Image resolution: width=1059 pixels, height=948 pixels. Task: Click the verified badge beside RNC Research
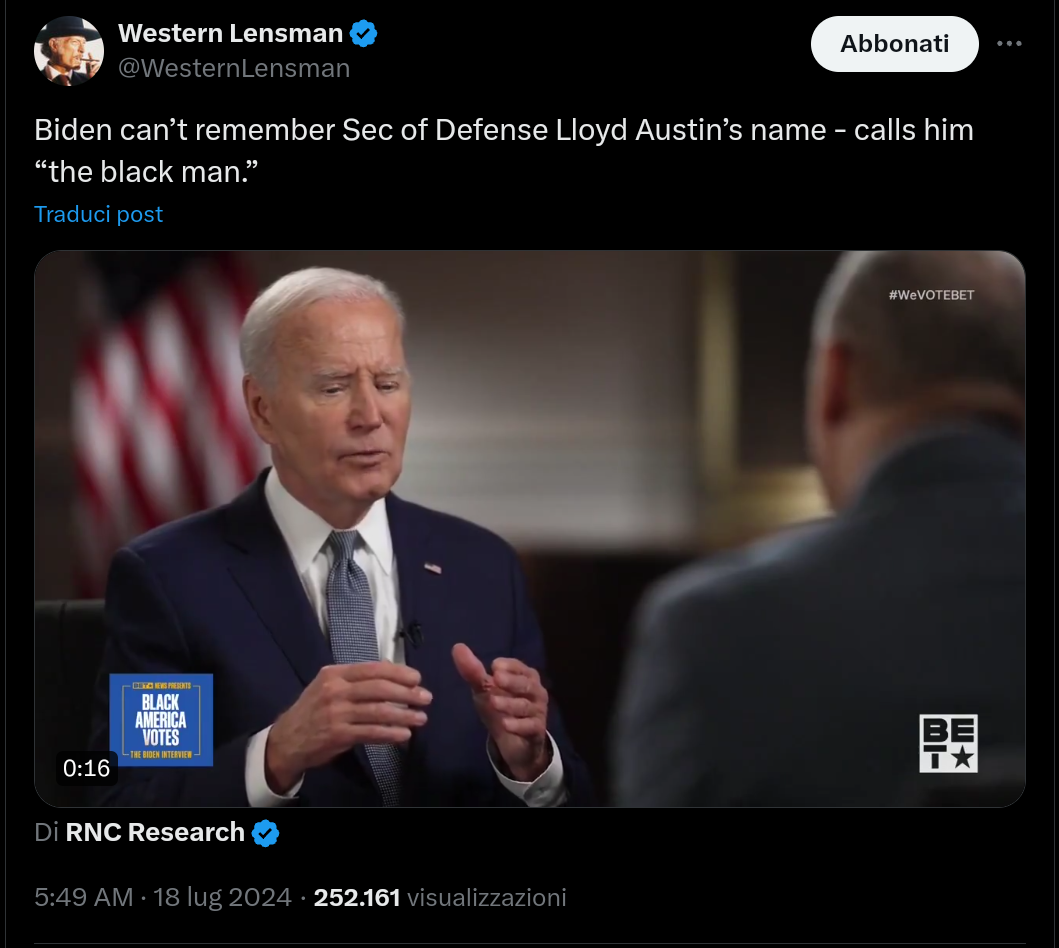pyautogui.click(x=266, y=832)
